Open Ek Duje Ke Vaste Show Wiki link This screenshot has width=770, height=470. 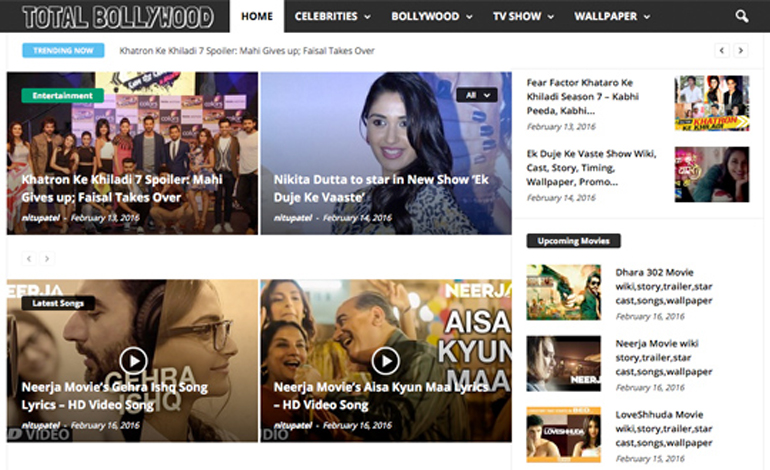(x=591, y=167)
